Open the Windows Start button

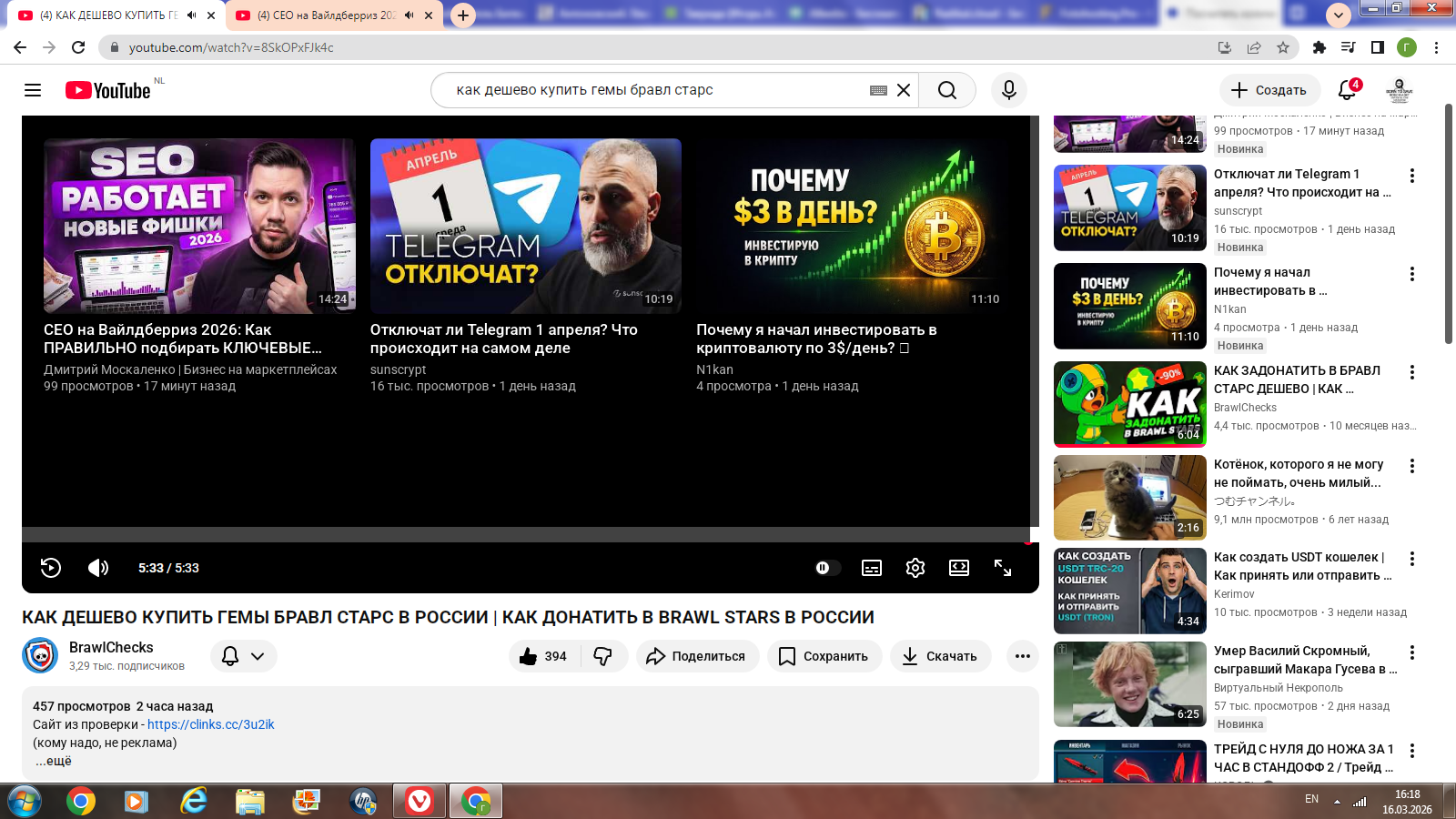tap(25, 801)
